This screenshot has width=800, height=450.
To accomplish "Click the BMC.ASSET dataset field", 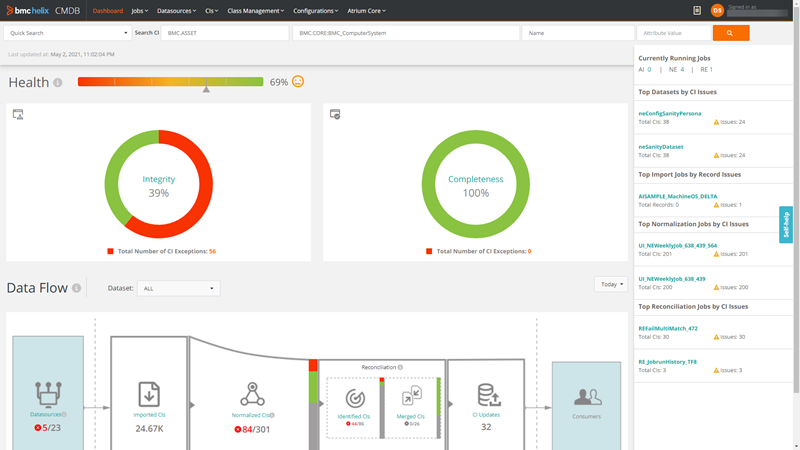I will click(x=225, y=33).
